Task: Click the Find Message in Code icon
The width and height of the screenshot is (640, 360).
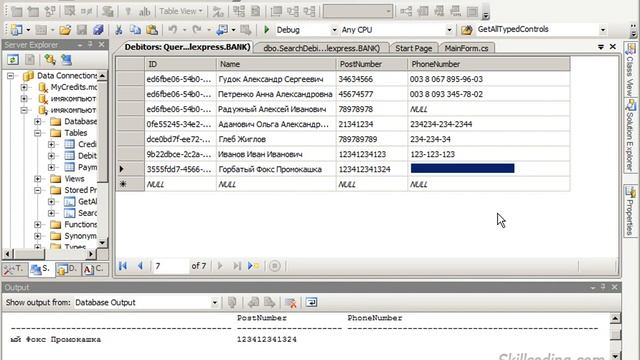Action: tap(232, 302)
